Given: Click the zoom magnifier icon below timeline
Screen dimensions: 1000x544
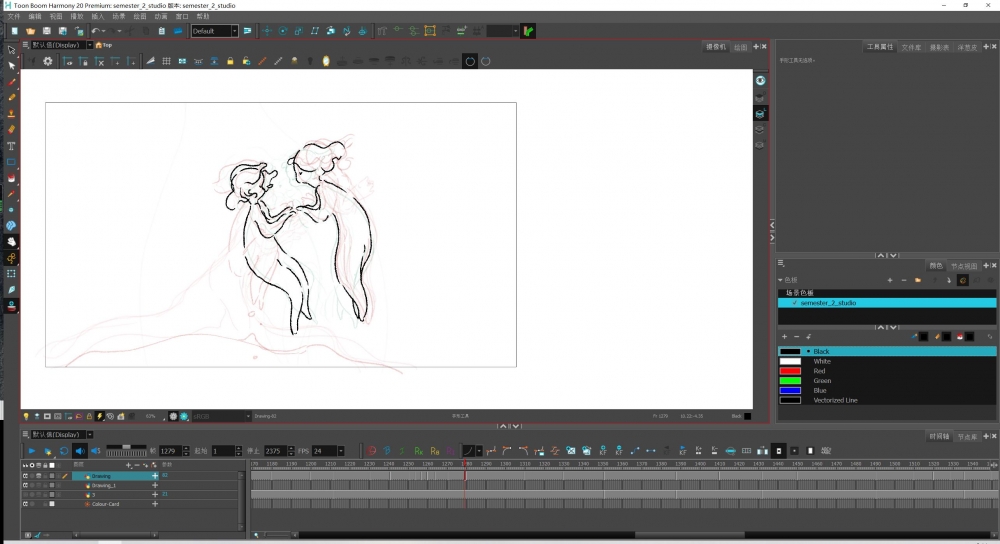Looking at the screenshot, I should tap(256, 535).
